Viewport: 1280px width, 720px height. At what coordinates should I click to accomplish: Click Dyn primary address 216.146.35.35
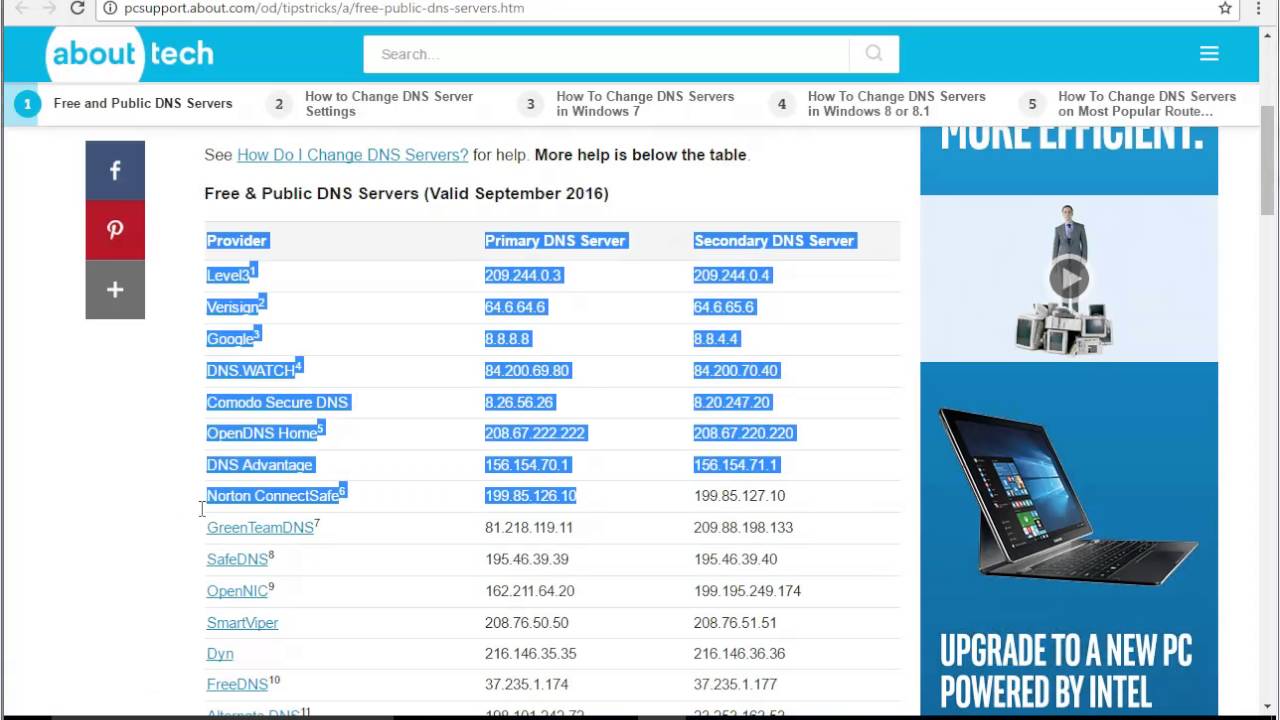click(x=530, y=654)
